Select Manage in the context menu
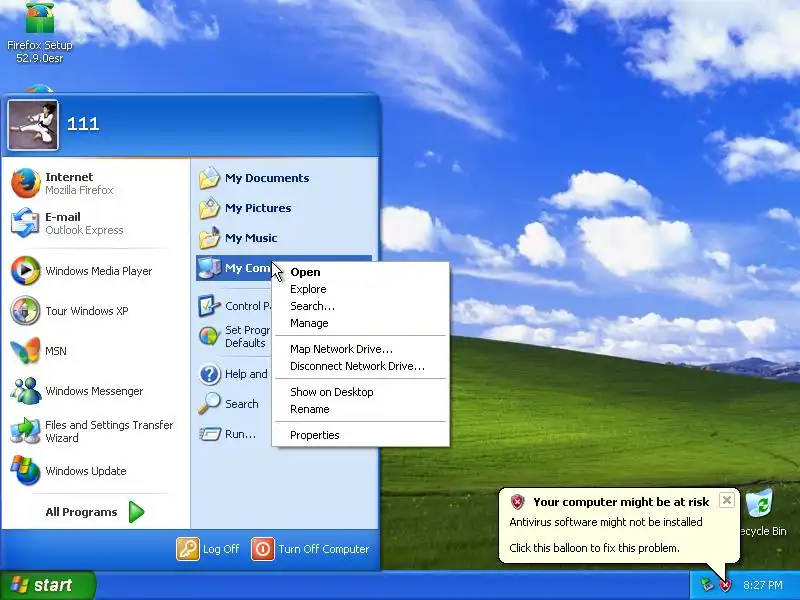This screenshot has height=600, width=800. [x=361, y=323]
